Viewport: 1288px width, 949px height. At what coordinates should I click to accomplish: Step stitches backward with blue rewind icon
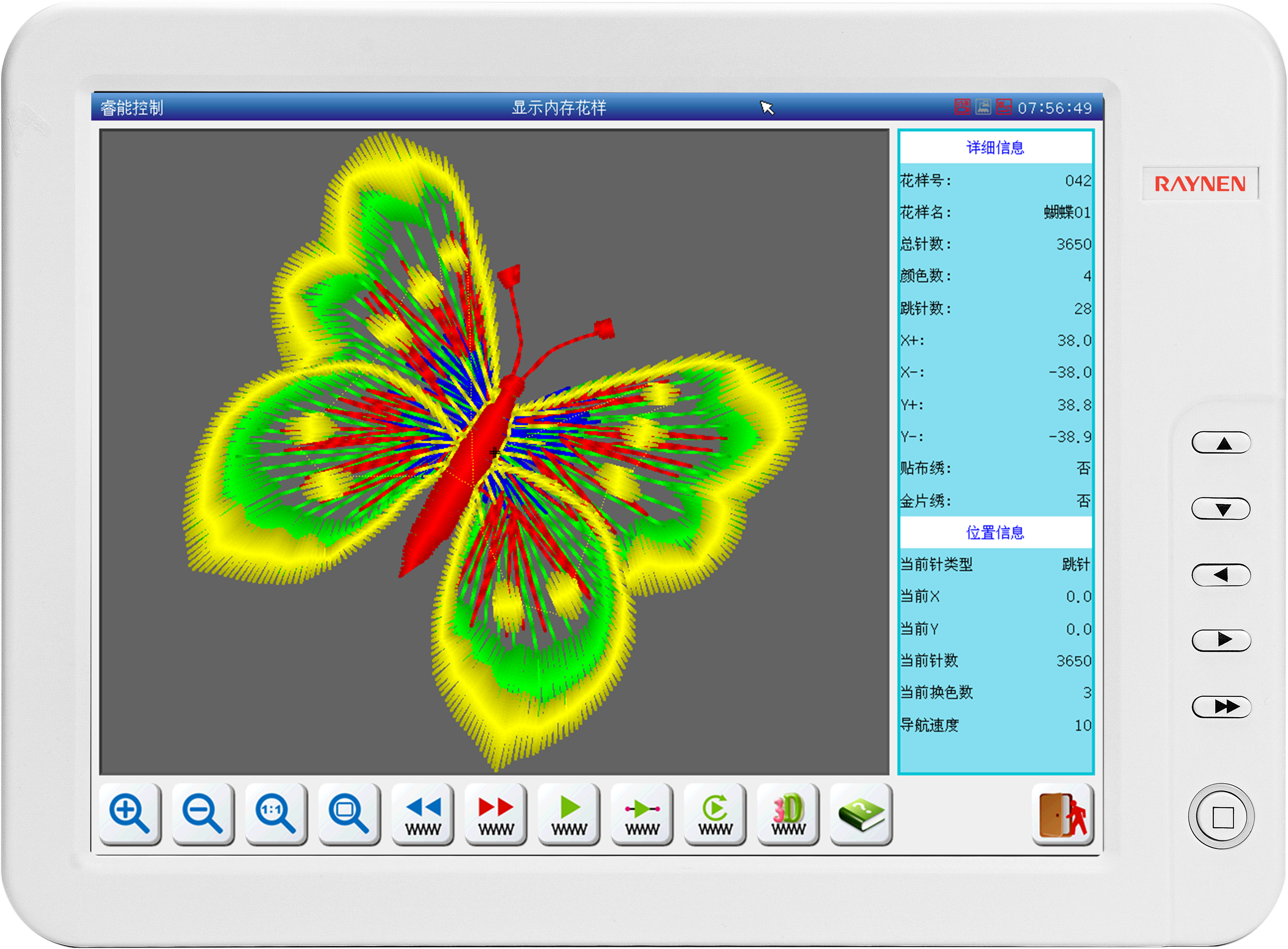(423, 815)
